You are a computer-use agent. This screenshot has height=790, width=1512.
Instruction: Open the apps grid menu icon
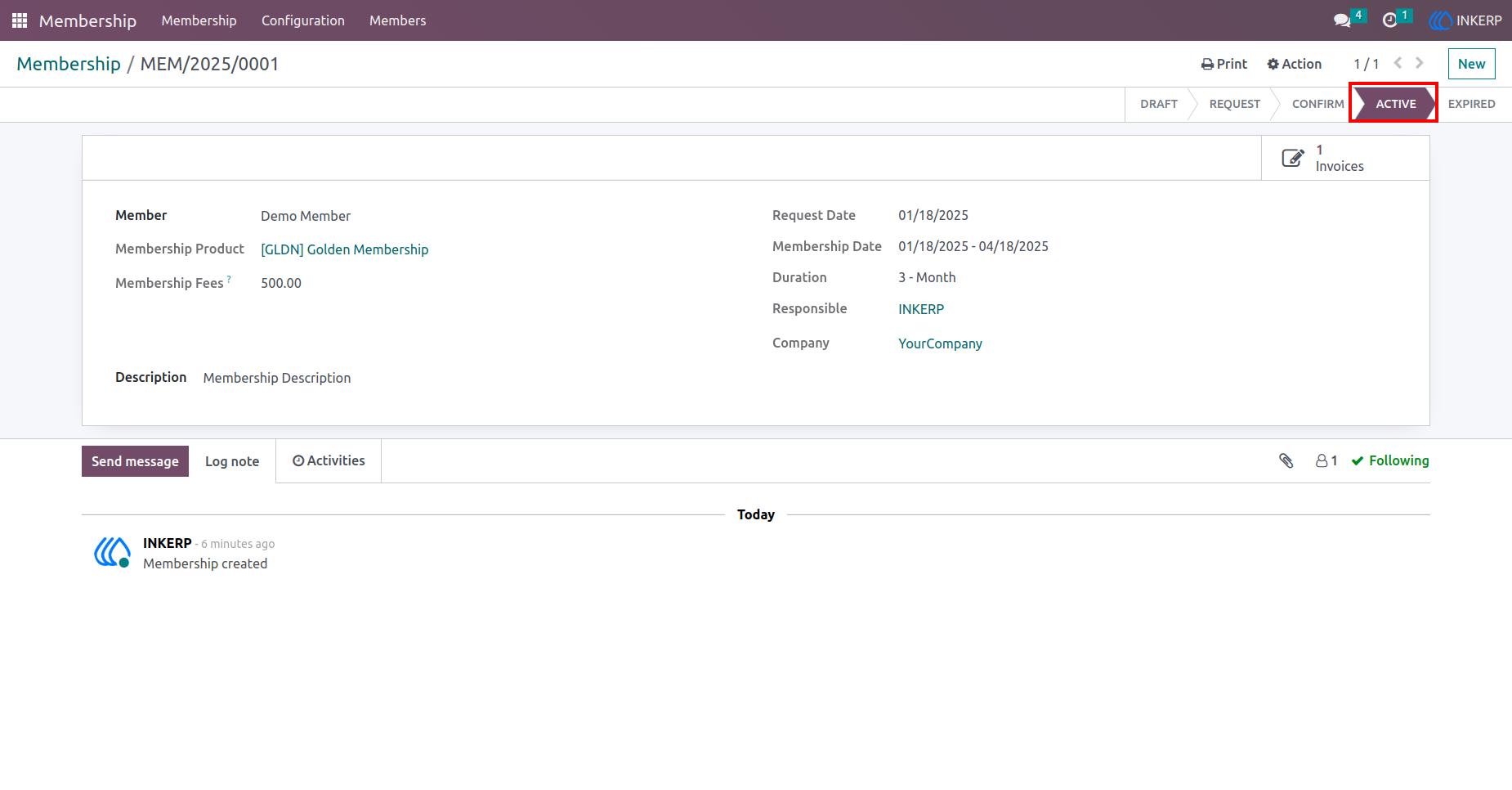[x=20, y=20]
